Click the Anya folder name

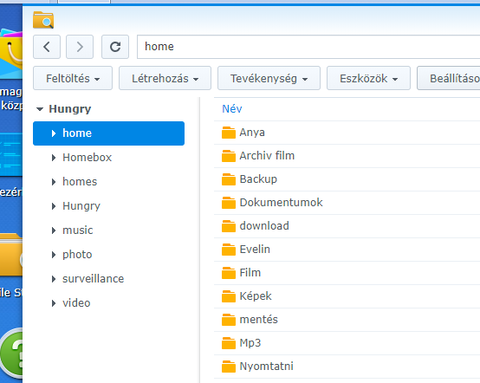[252, 132]
